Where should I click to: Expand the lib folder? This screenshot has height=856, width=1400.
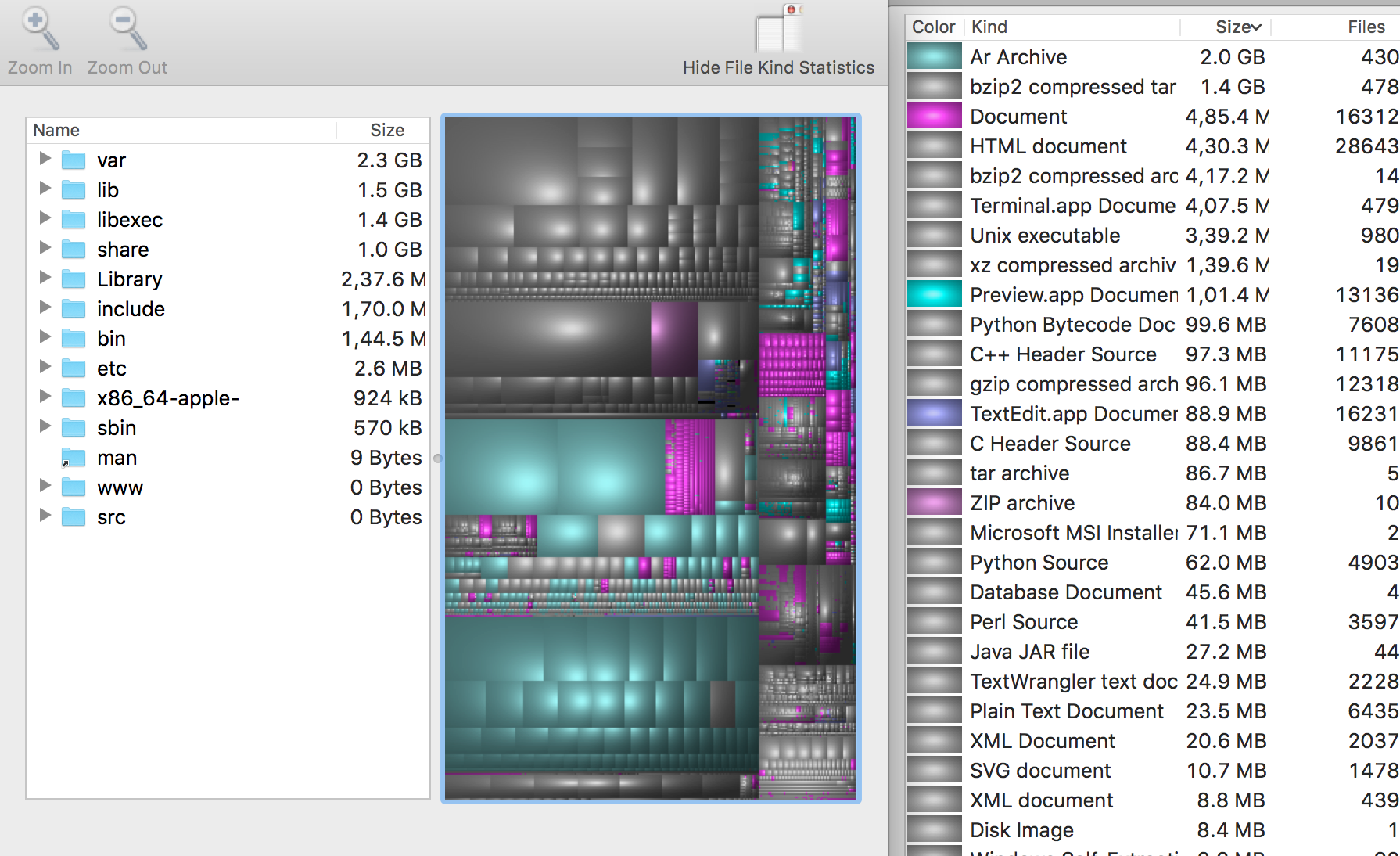(45, 189)
